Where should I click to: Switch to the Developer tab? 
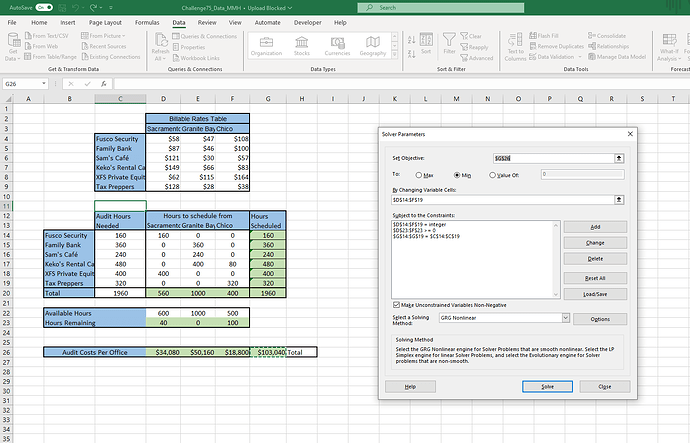tap(308, 22)
